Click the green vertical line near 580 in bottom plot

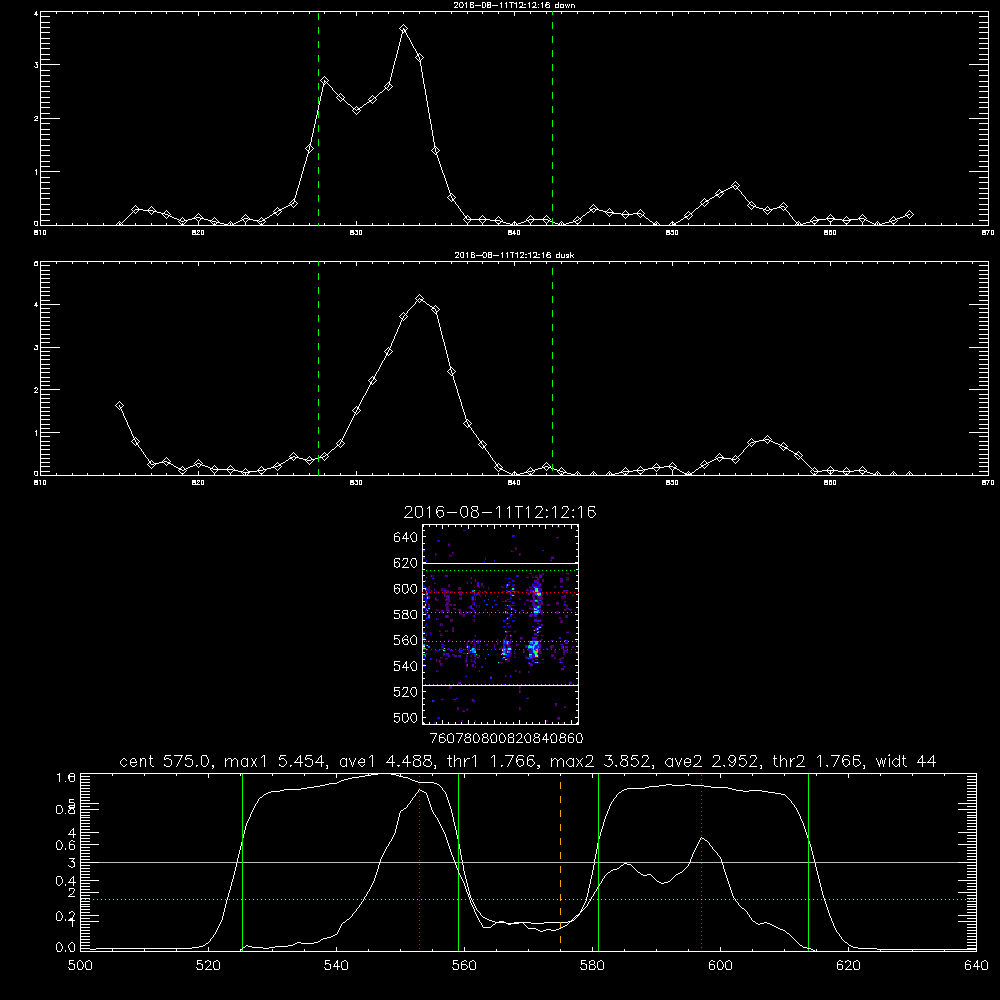(598, 861)
